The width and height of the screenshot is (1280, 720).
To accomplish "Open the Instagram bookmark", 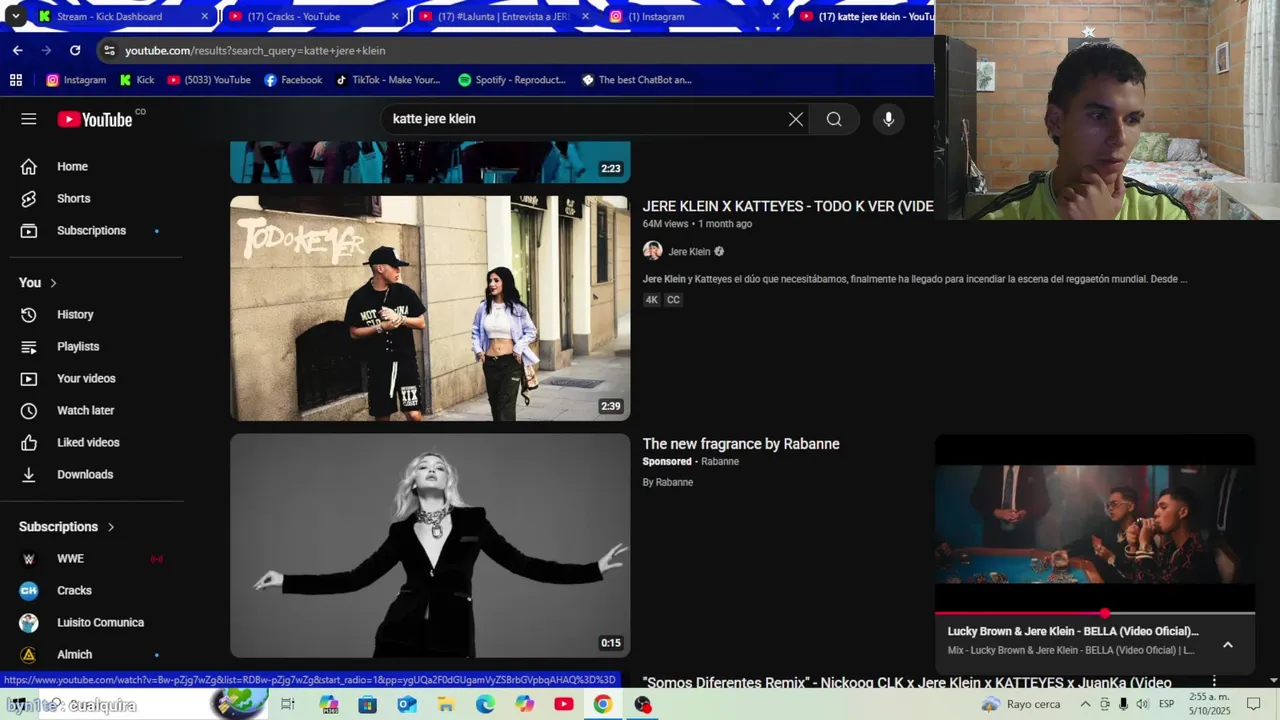I will tap(76, 80).
